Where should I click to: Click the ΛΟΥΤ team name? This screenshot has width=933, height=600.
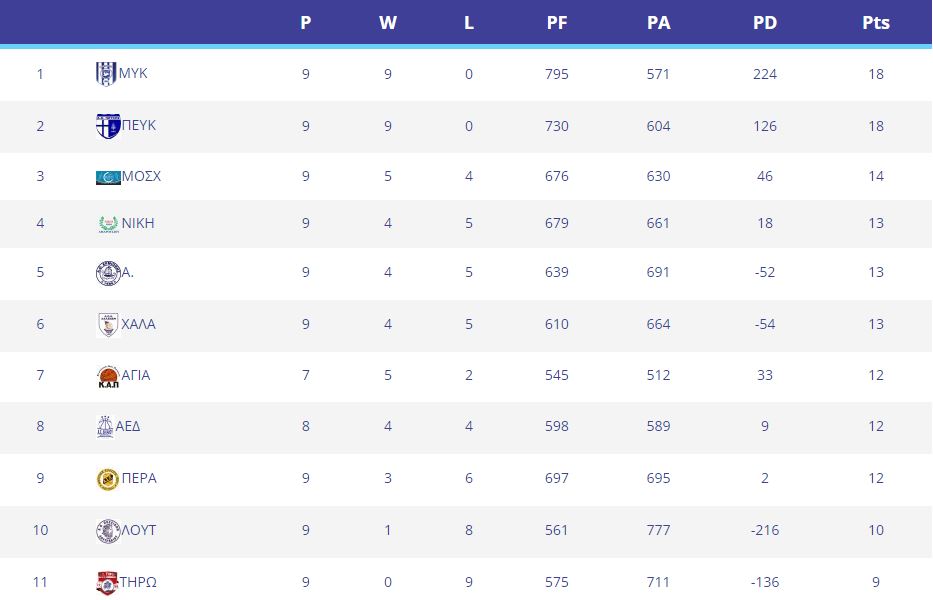(139, 530)
